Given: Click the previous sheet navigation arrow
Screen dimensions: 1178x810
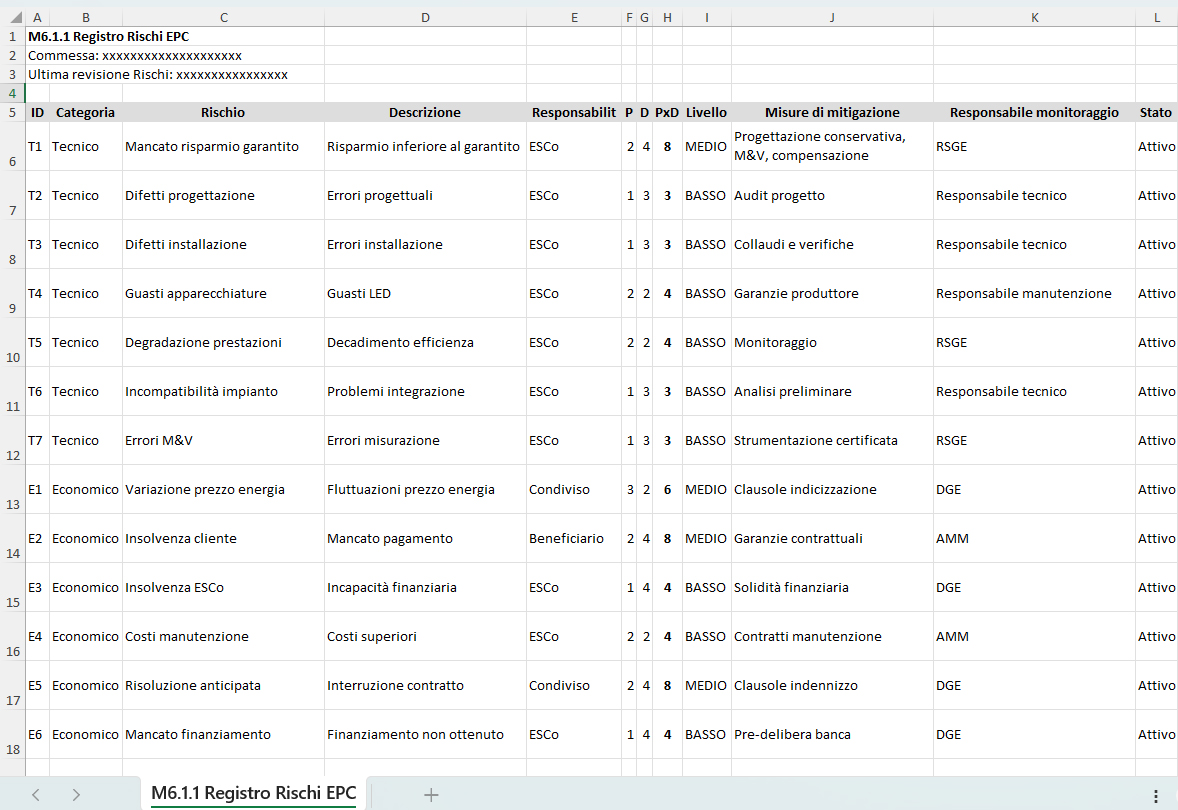Looking at the screenshot, I should click(36, 795).
